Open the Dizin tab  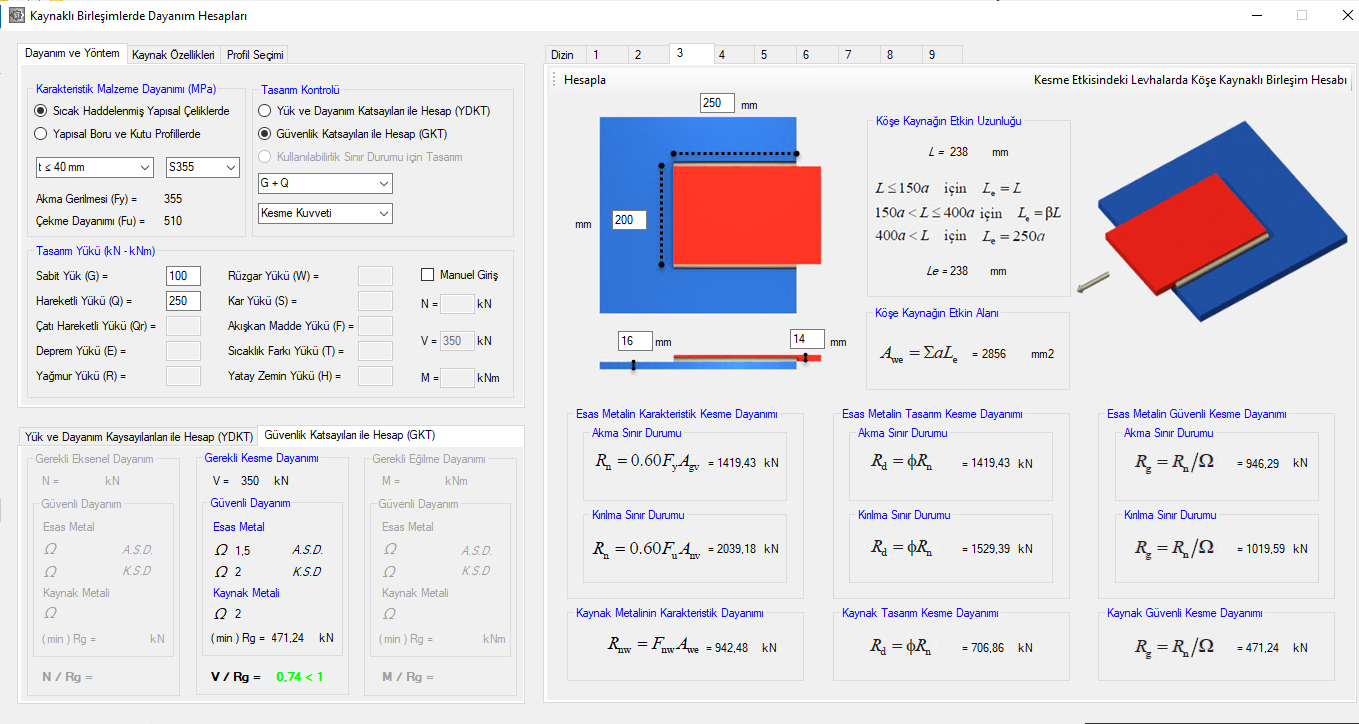(563, 55)
